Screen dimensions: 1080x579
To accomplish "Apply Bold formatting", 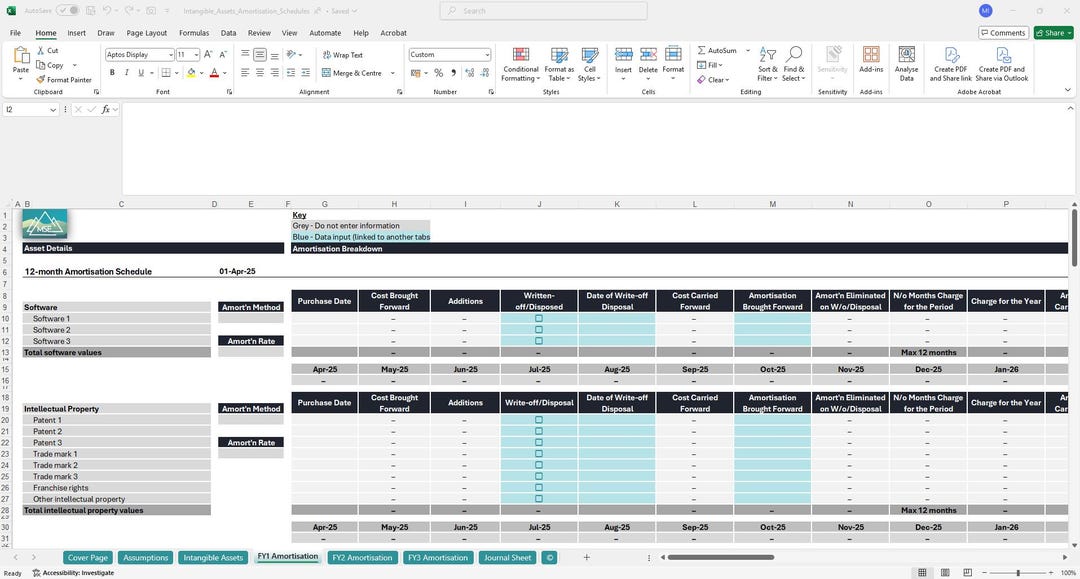I will point(112,73).
